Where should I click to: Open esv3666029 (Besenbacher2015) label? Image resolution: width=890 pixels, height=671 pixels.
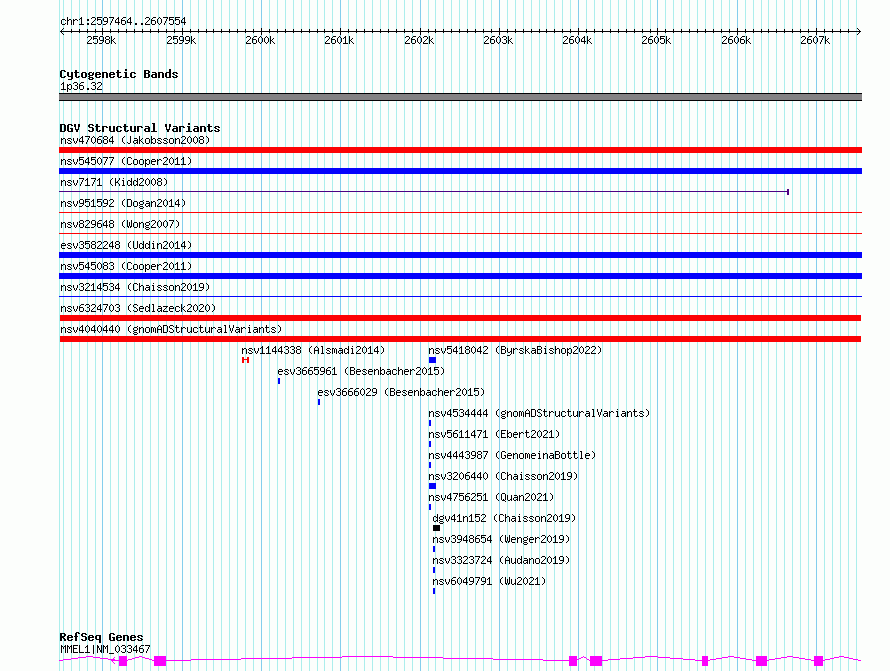coord(401,392)
